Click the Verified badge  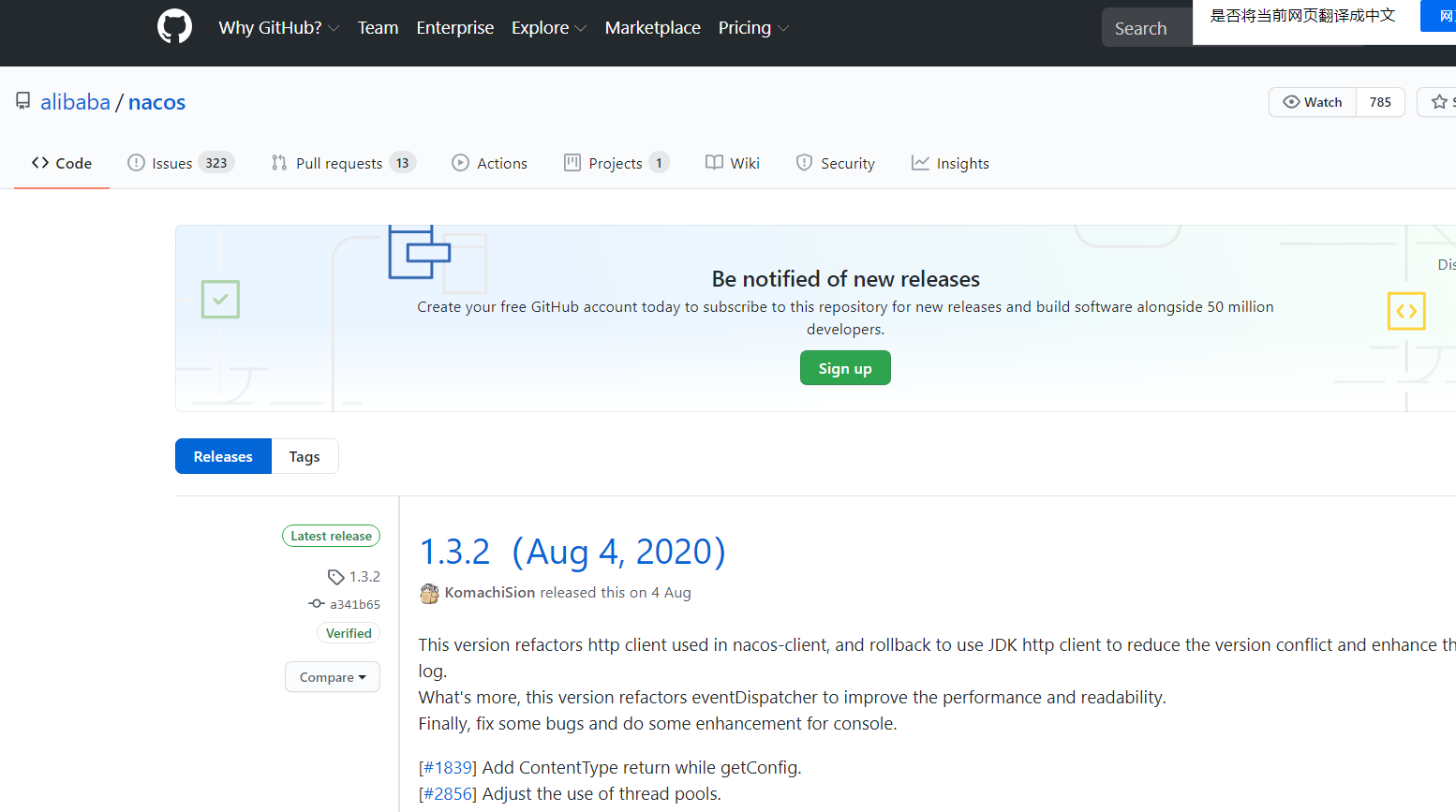tap(349, 633)
